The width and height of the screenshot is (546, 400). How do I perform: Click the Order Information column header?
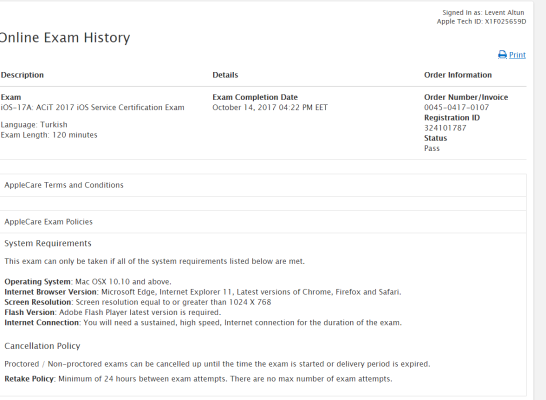pyautogui.click(x=458, y=75)
